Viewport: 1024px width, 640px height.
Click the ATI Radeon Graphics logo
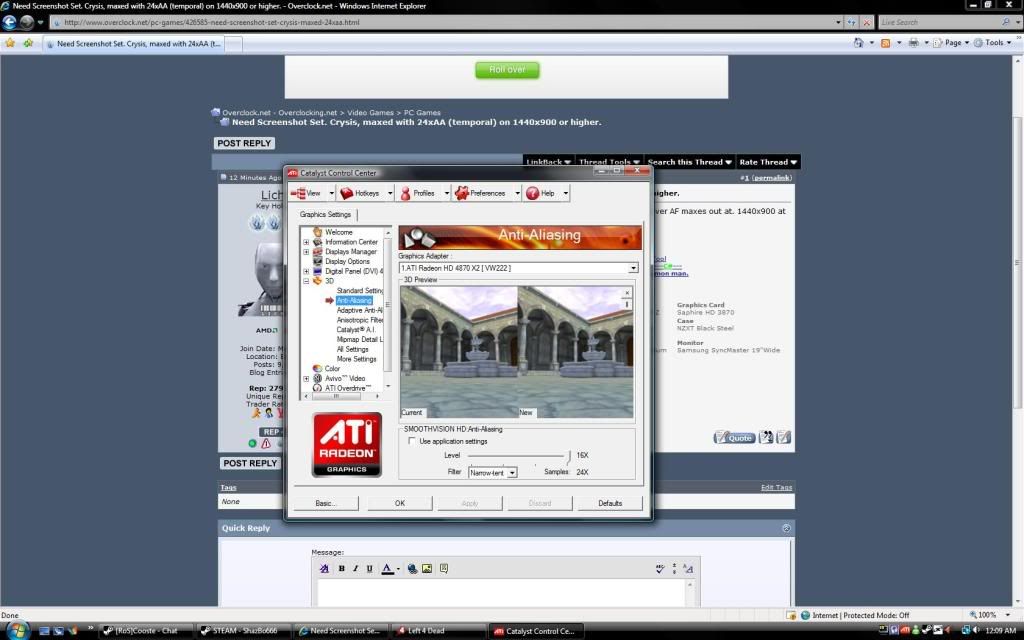347,445
